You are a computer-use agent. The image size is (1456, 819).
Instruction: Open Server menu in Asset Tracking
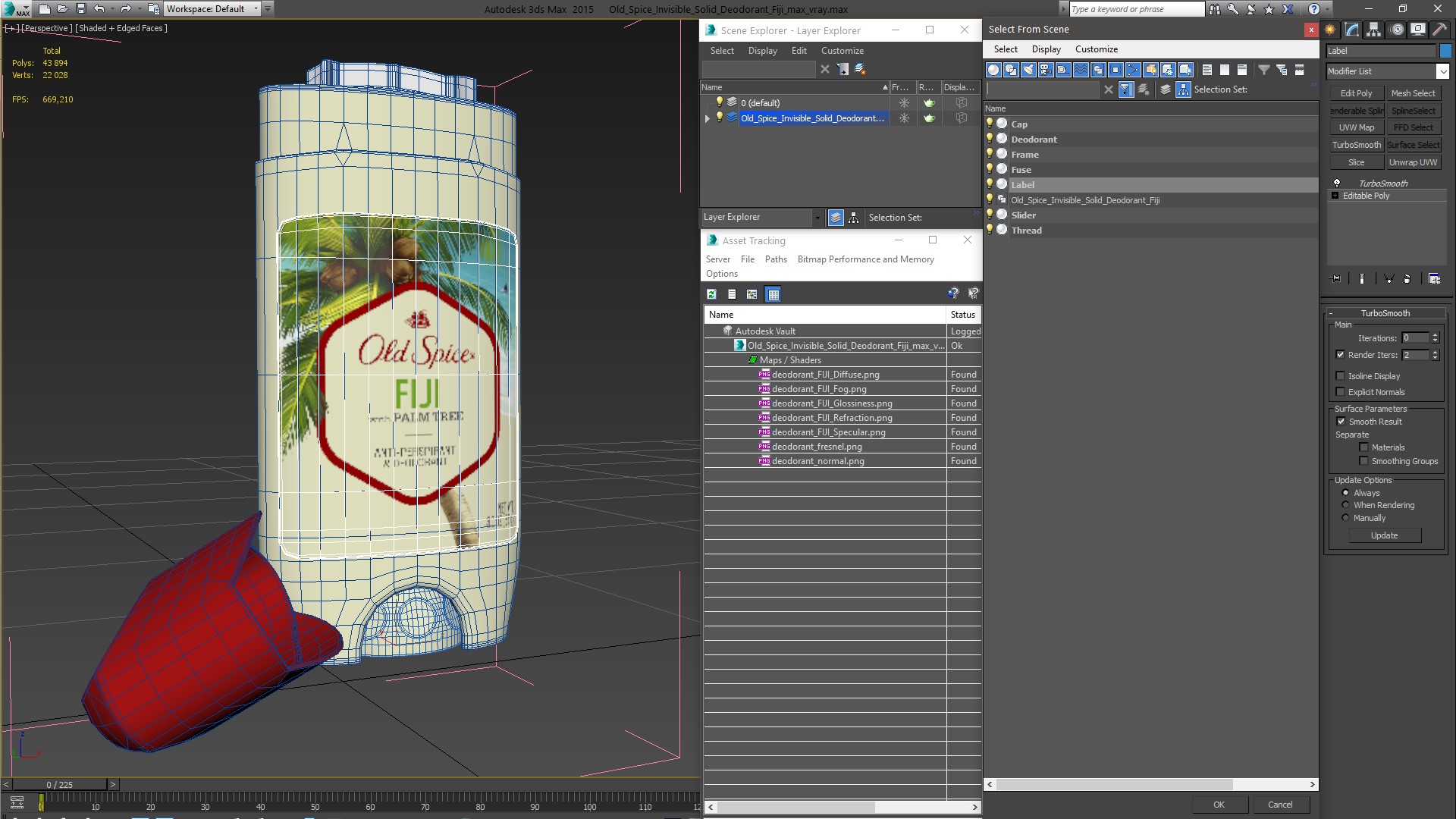pos(717,259)
